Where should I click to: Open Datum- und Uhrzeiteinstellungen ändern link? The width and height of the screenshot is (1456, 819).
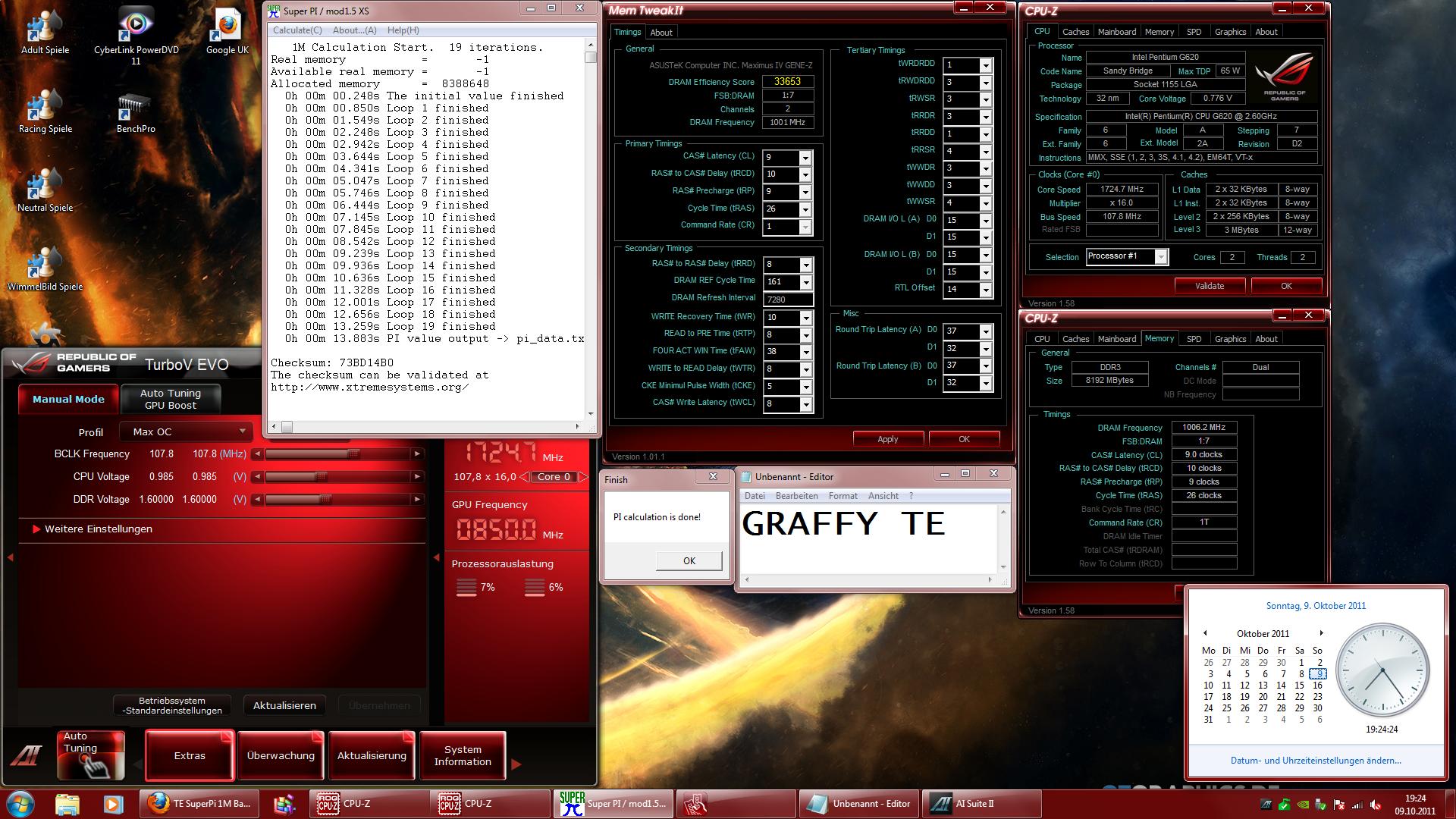point(1316,761)
